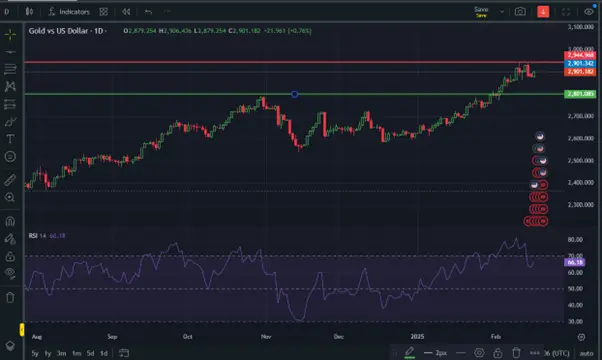The height and width of the screenshot is (360, 602).
Task: Open the object tree layers icon
Action: pyautogui.click(x=10, y=345)
